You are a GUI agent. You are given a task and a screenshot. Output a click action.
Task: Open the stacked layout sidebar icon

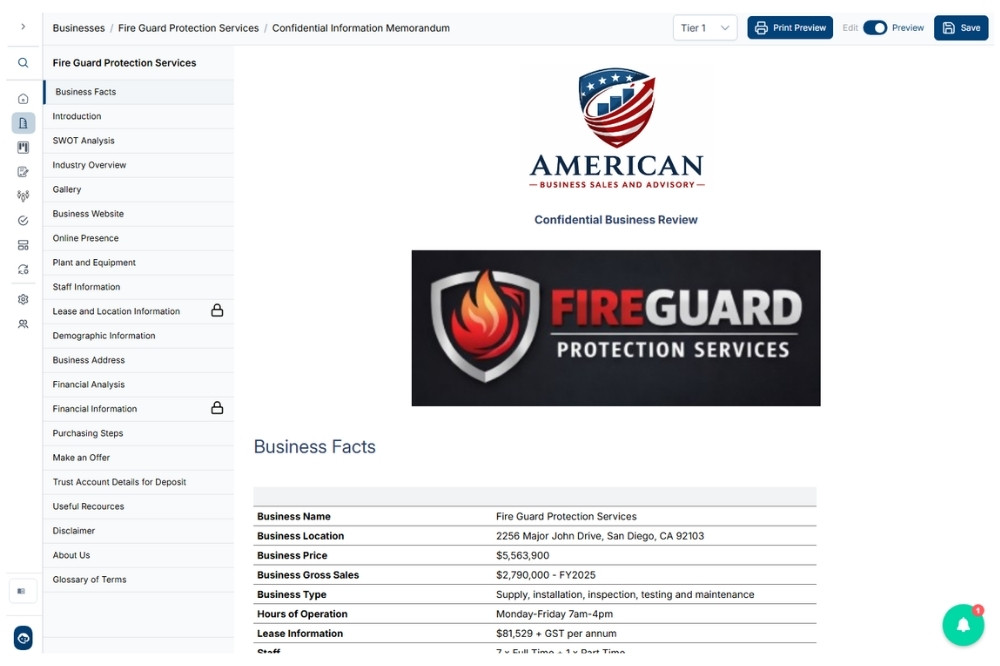click(x=23, y=245)
